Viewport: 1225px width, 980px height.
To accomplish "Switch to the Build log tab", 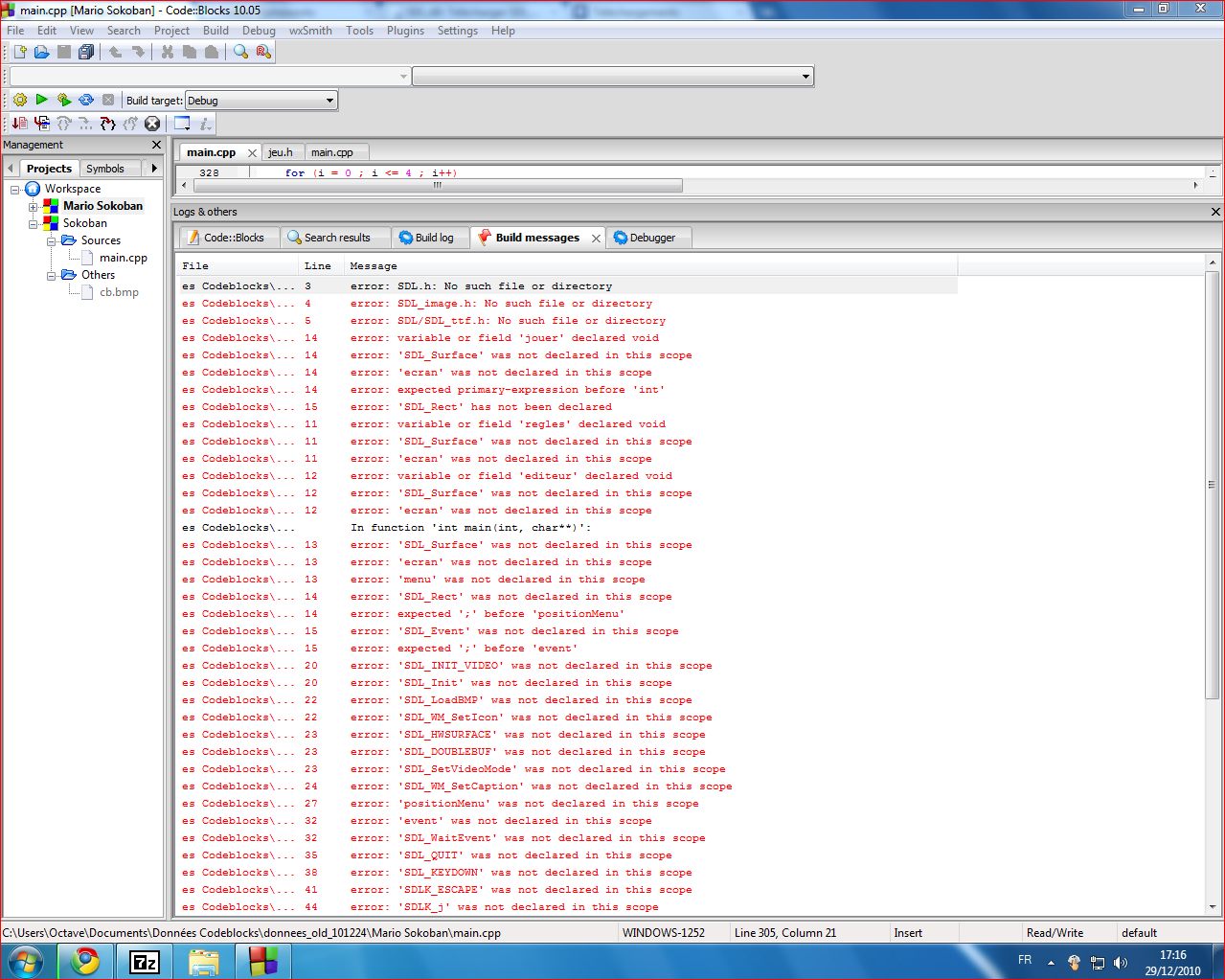I will click(x=426, y=238).
